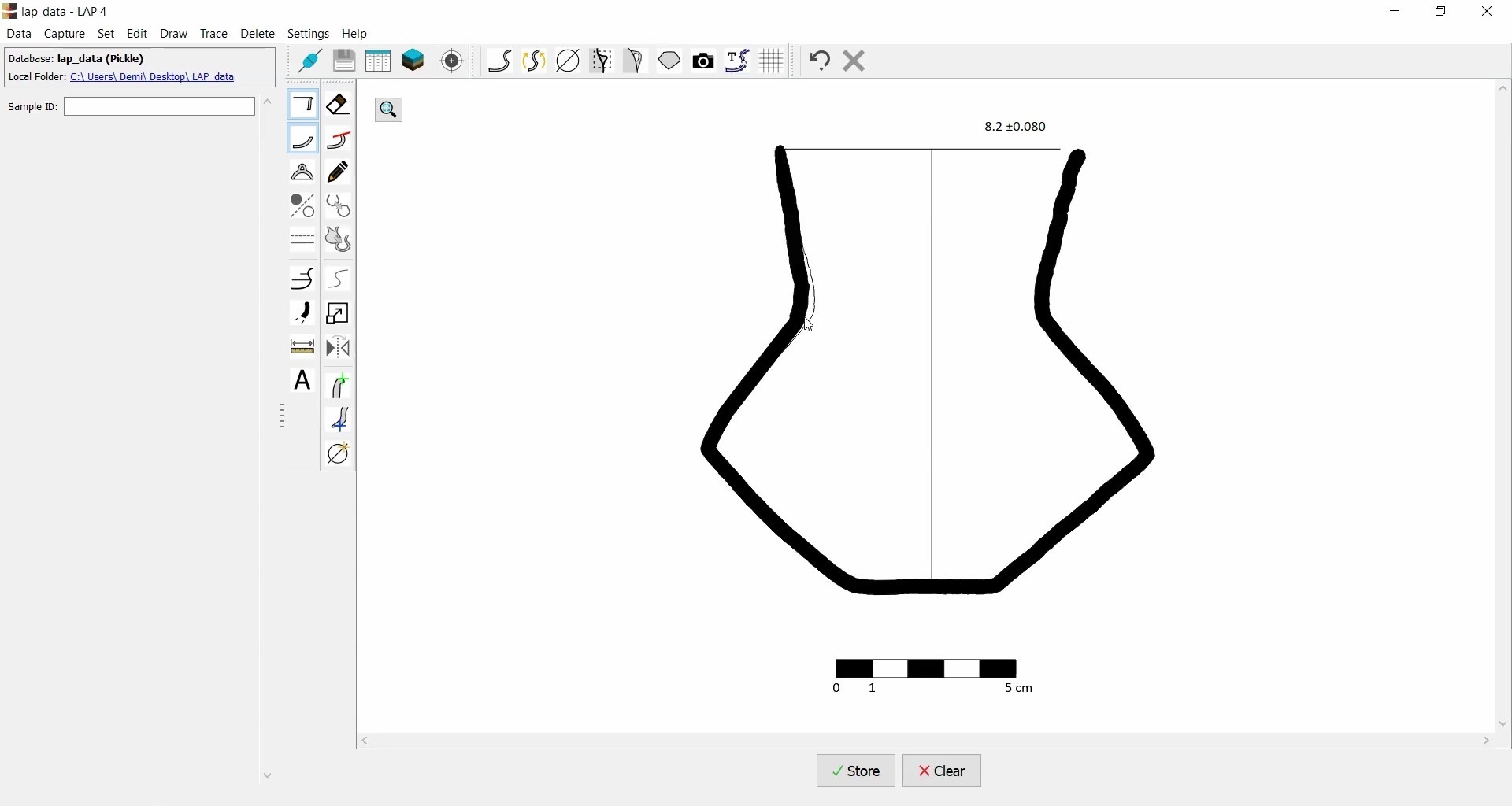The image size is (1512, 806).
Task: Click the save (floppy disk) icon
Action: click(345, 61)
